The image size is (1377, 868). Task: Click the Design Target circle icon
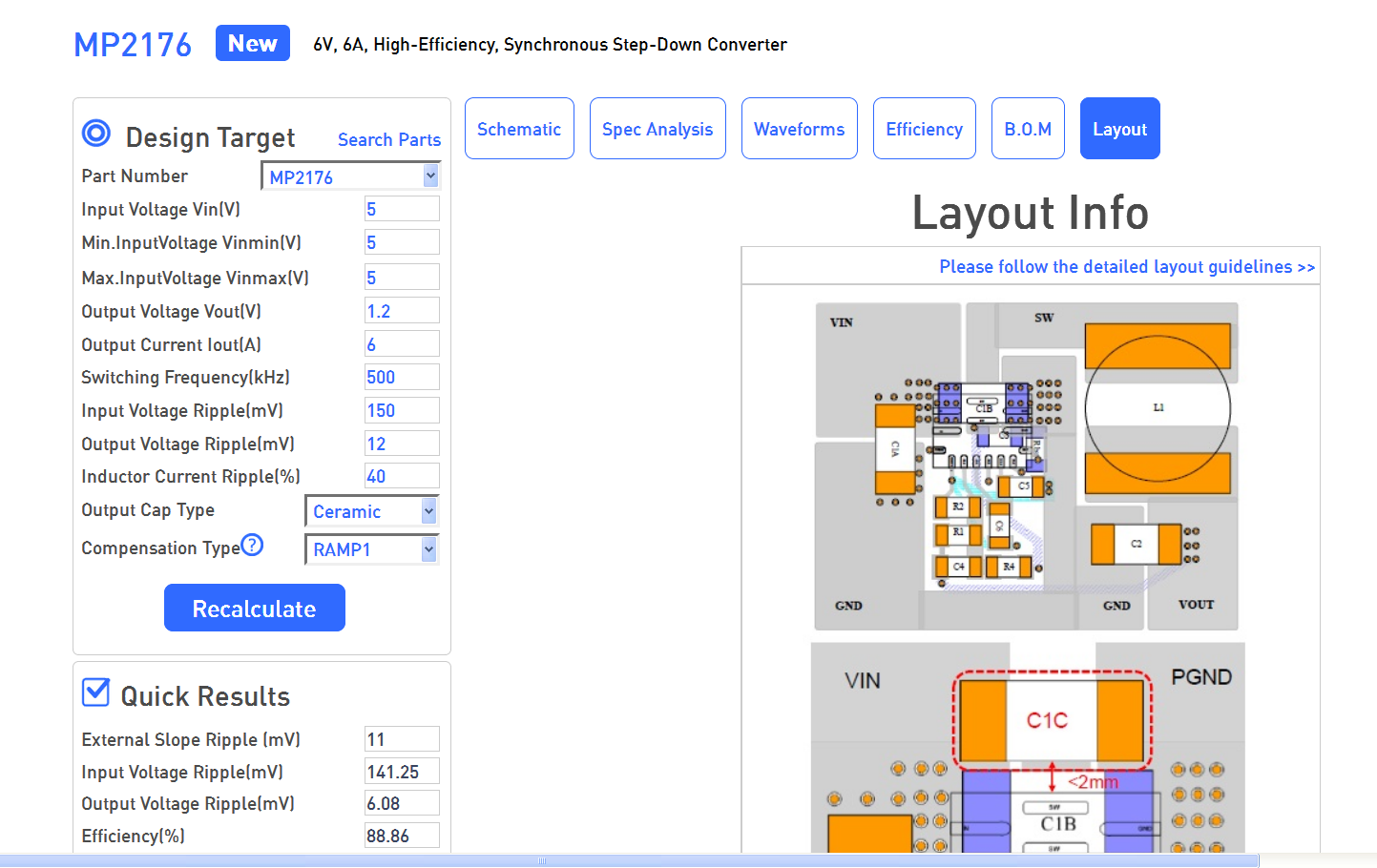coord(96,133)
